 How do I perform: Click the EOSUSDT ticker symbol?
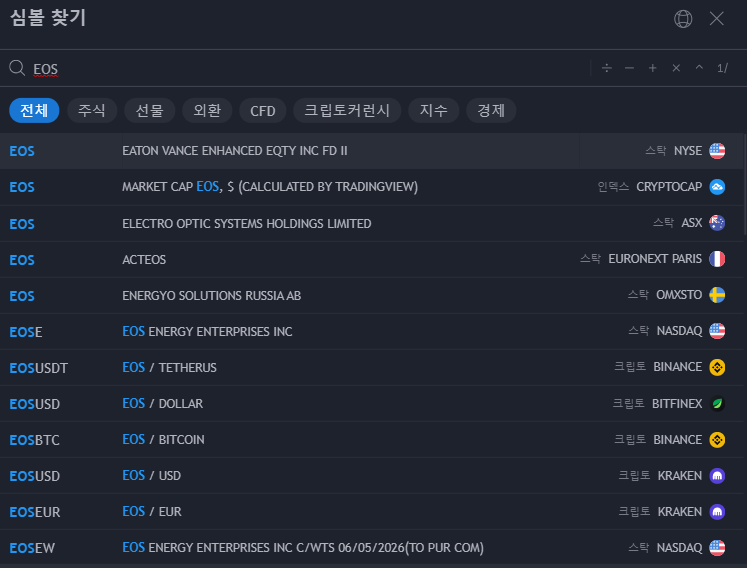click(x=39, y=368)
